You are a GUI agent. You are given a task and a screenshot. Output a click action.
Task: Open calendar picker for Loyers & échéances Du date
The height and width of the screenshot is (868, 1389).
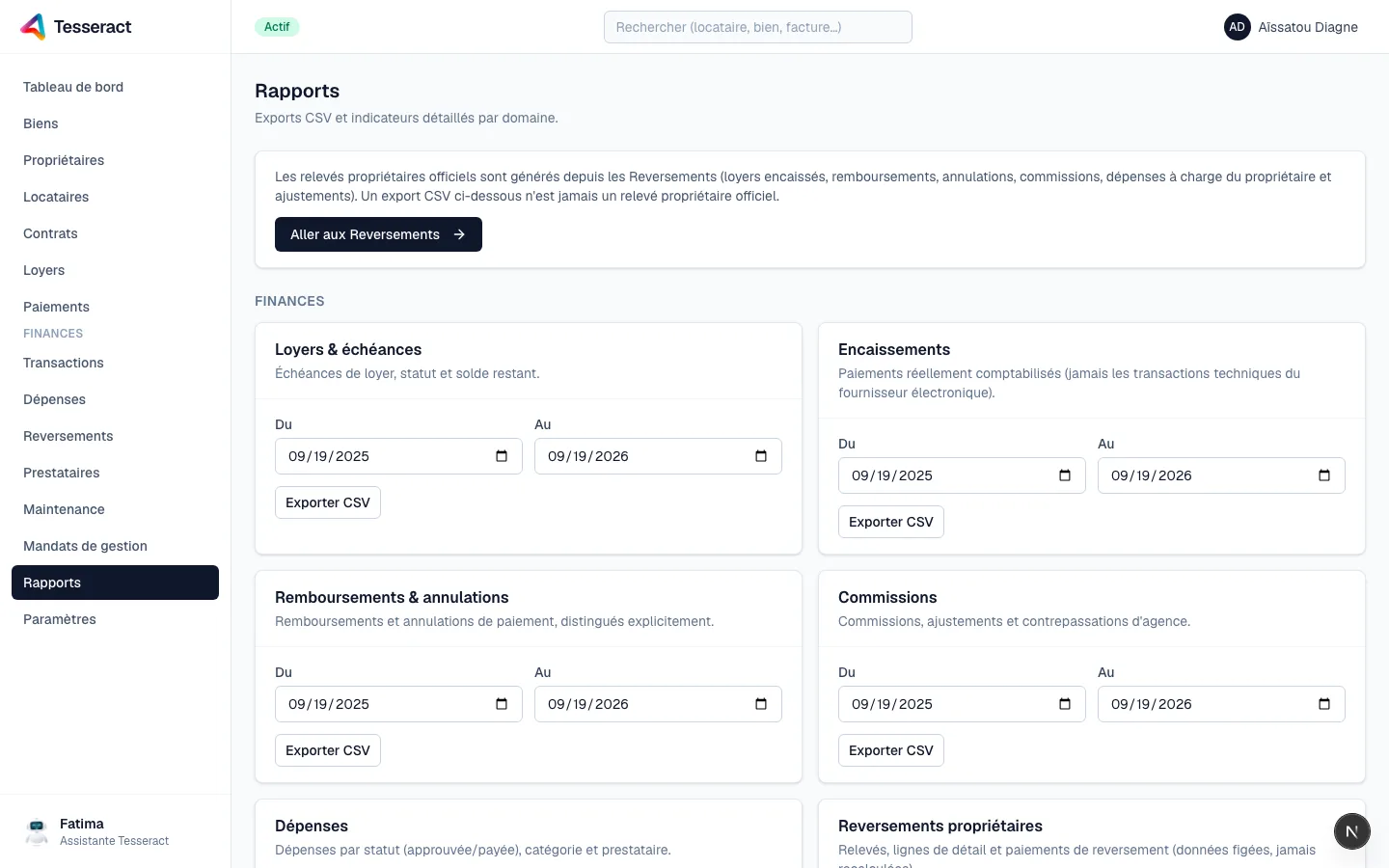coord(502,456)
